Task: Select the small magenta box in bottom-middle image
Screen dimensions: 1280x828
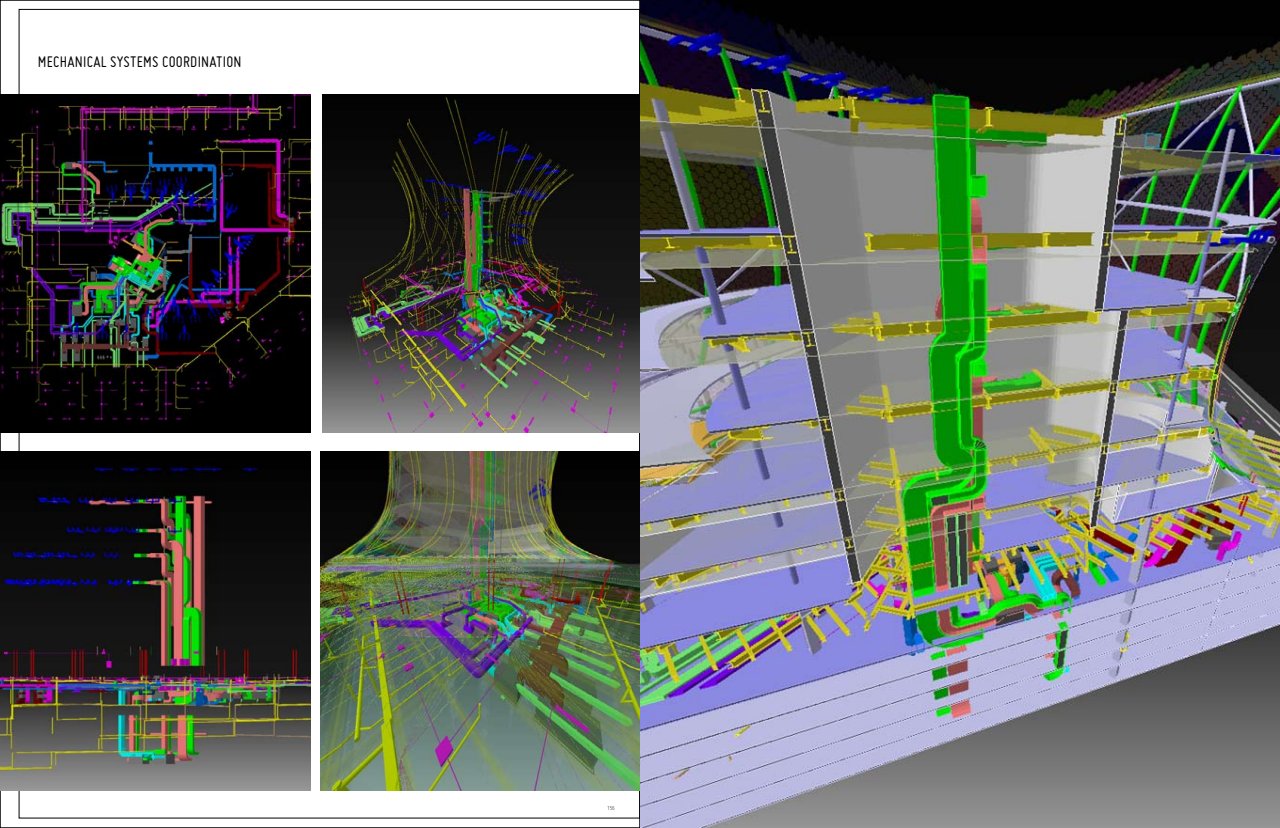Action: (444, 748)
